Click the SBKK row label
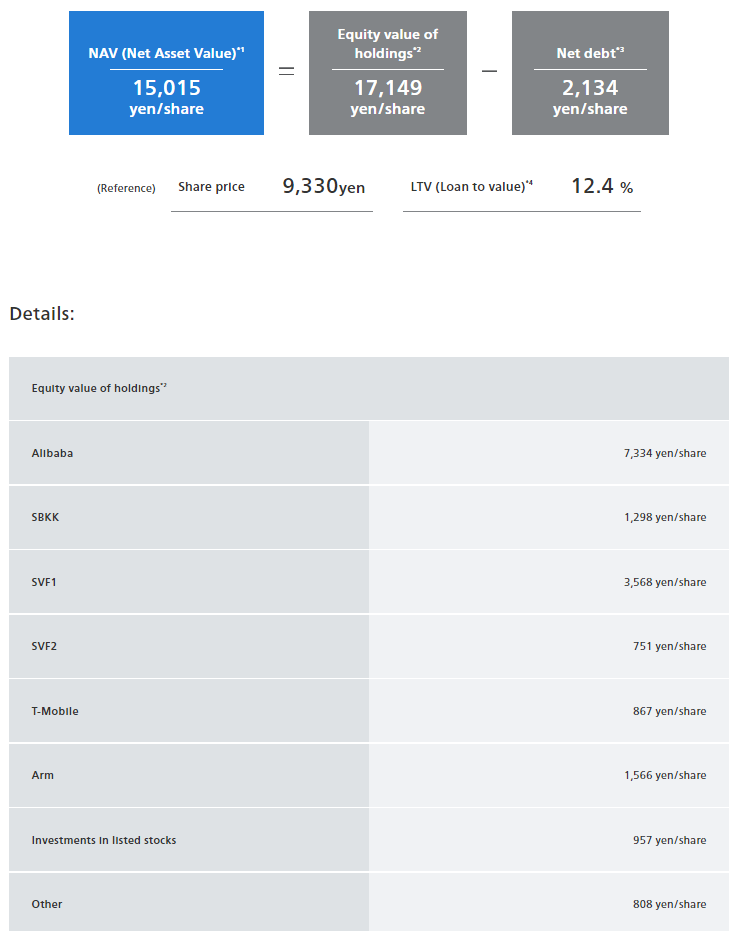The width and height of the screenshot is (741, 931). 45,517
